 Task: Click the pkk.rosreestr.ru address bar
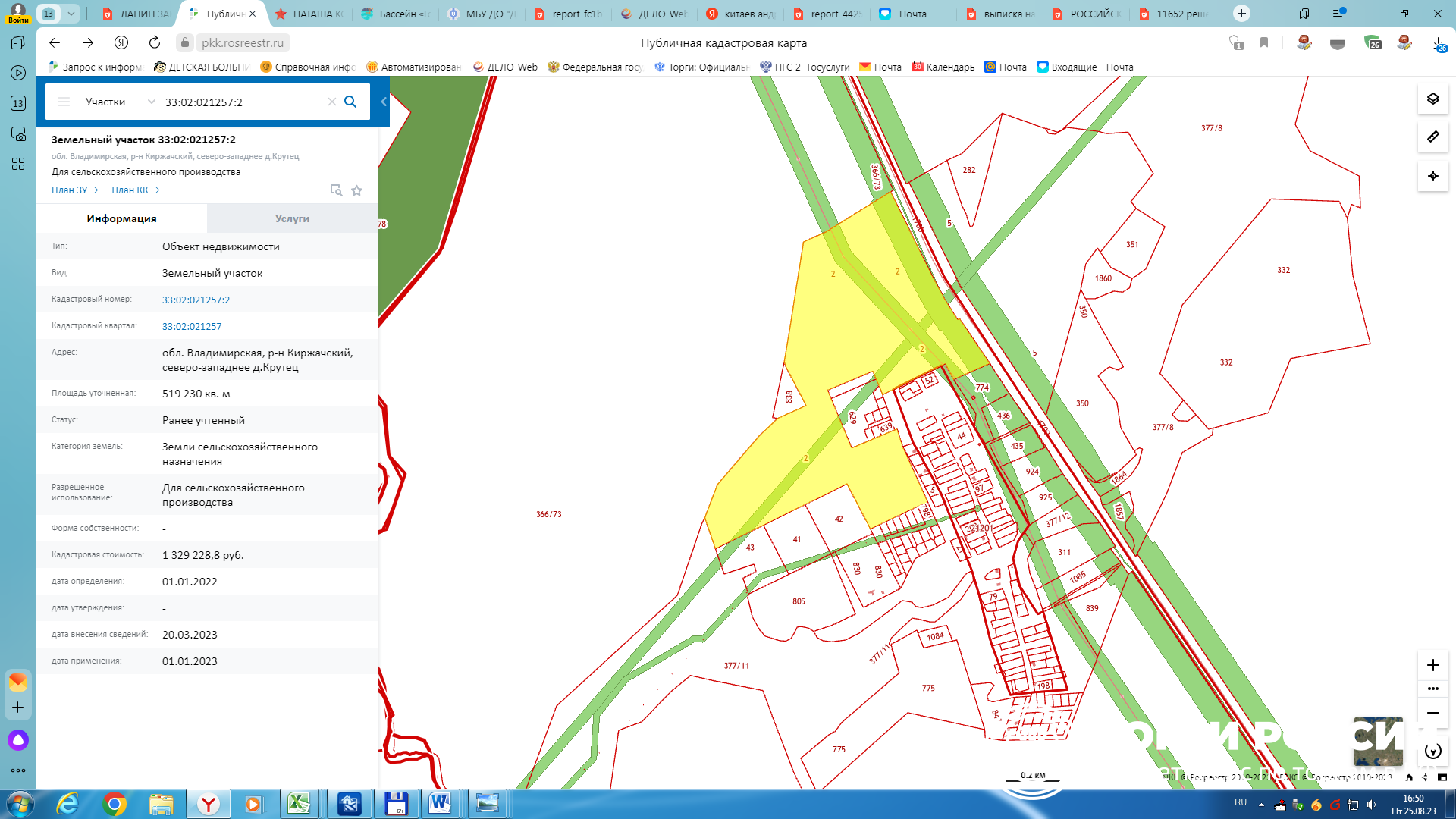tap(242, 42)
